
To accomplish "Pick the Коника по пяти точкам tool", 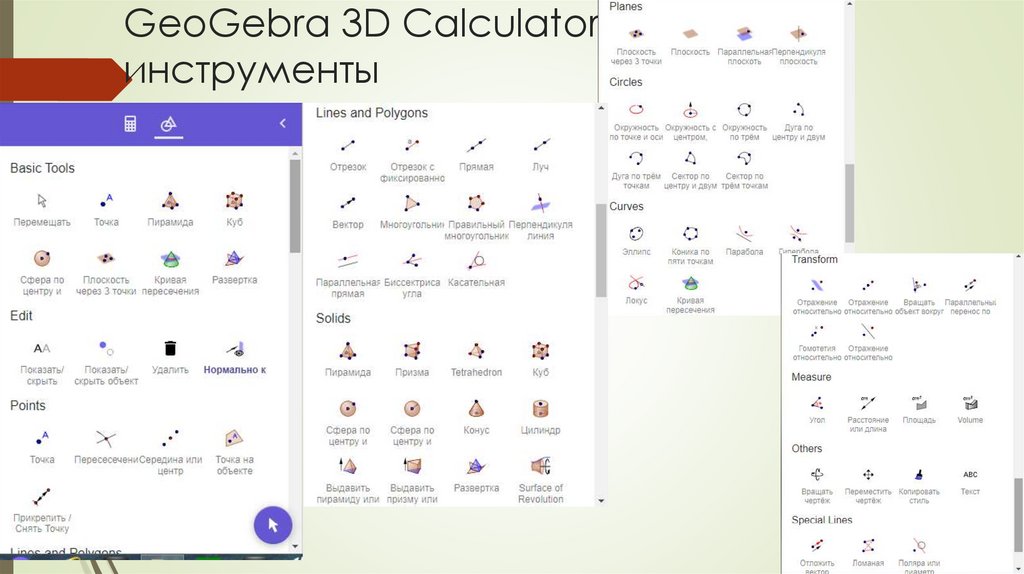I will (690, 245).
